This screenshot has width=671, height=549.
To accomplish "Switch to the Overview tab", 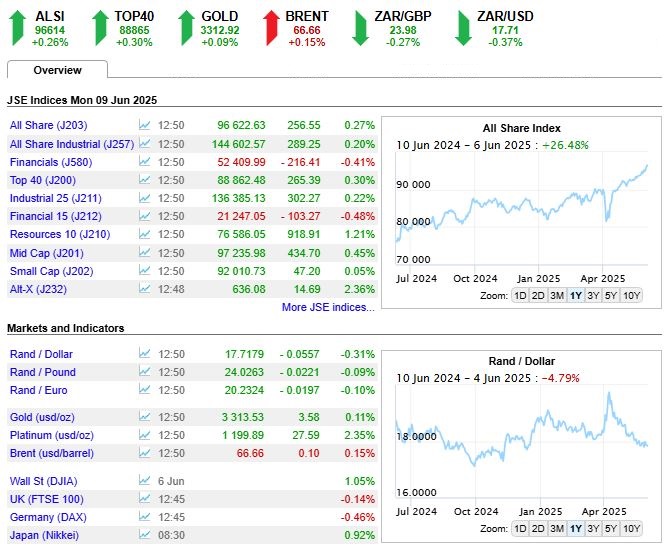I will click(57, 70).
